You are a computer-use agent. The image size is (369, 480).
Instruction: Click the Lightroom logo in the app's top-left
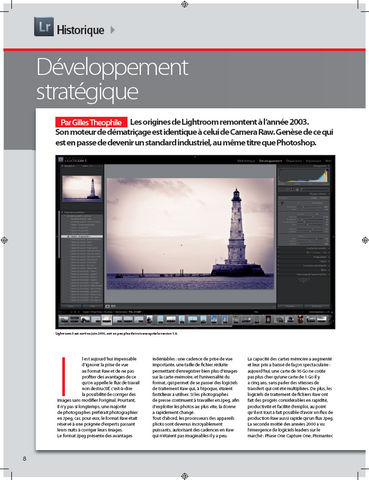61,160
